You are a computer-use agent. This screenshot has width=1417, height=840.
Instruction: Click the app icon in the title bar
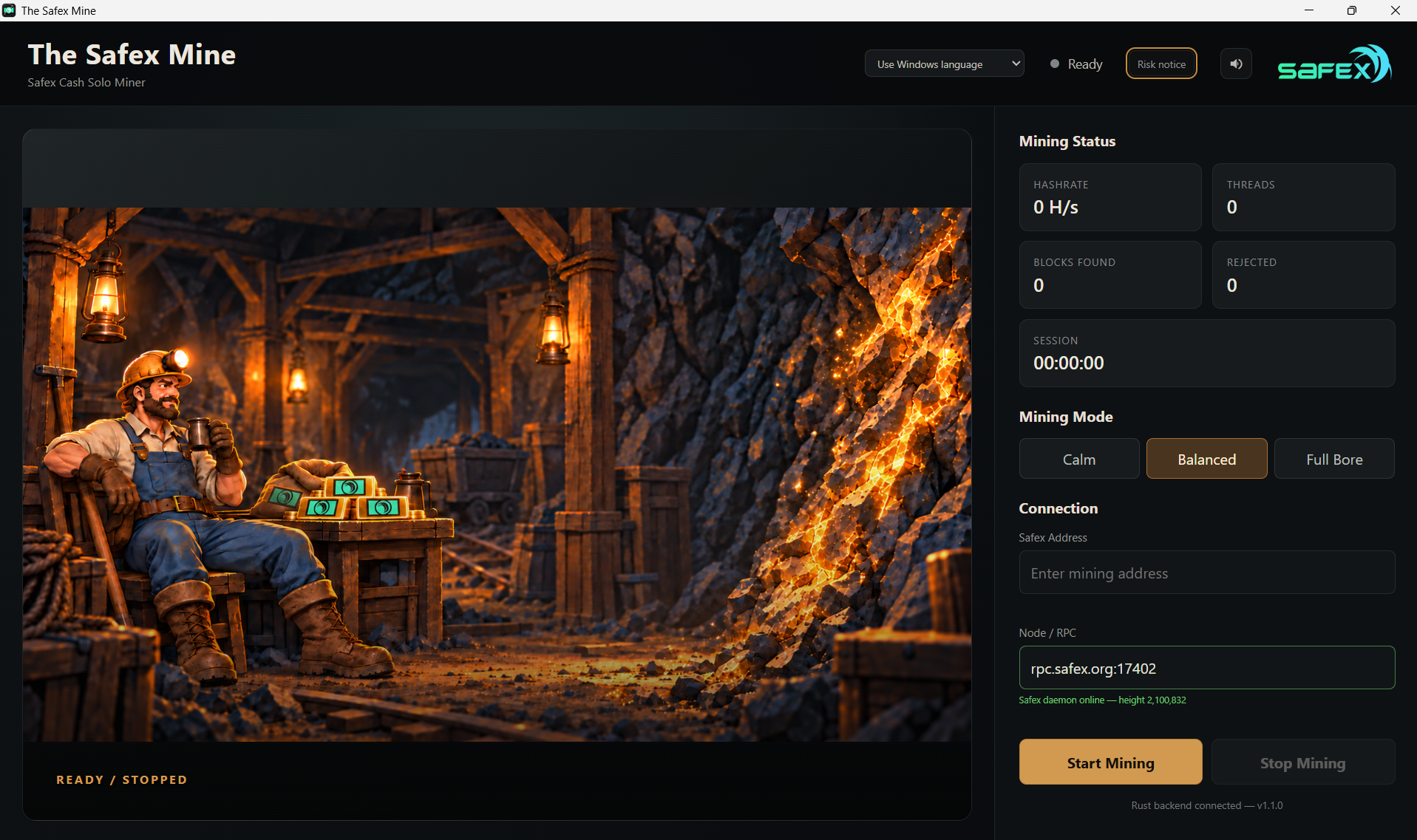(x=9, y=10)
